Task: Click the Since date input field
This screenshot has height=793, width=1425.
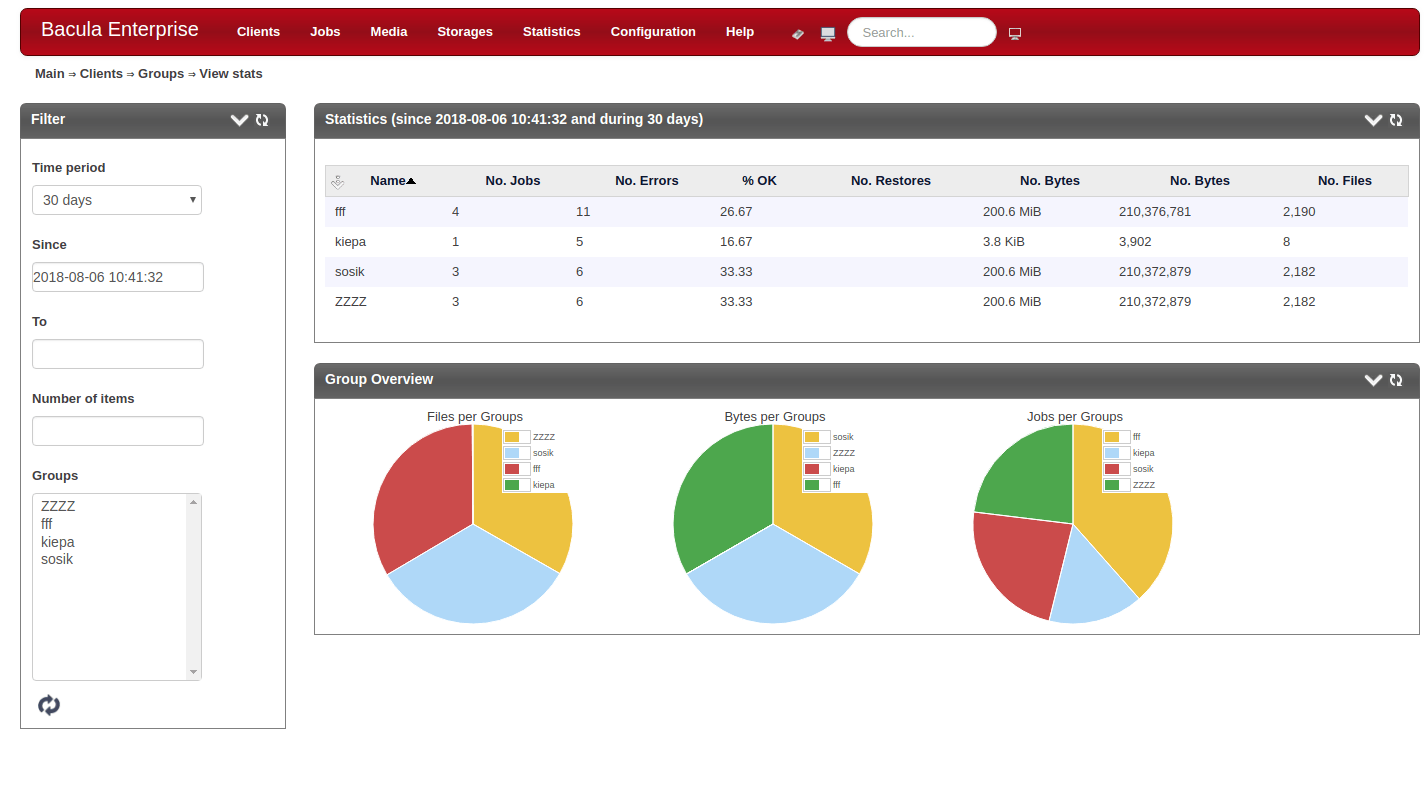Action: coord(118,277)
